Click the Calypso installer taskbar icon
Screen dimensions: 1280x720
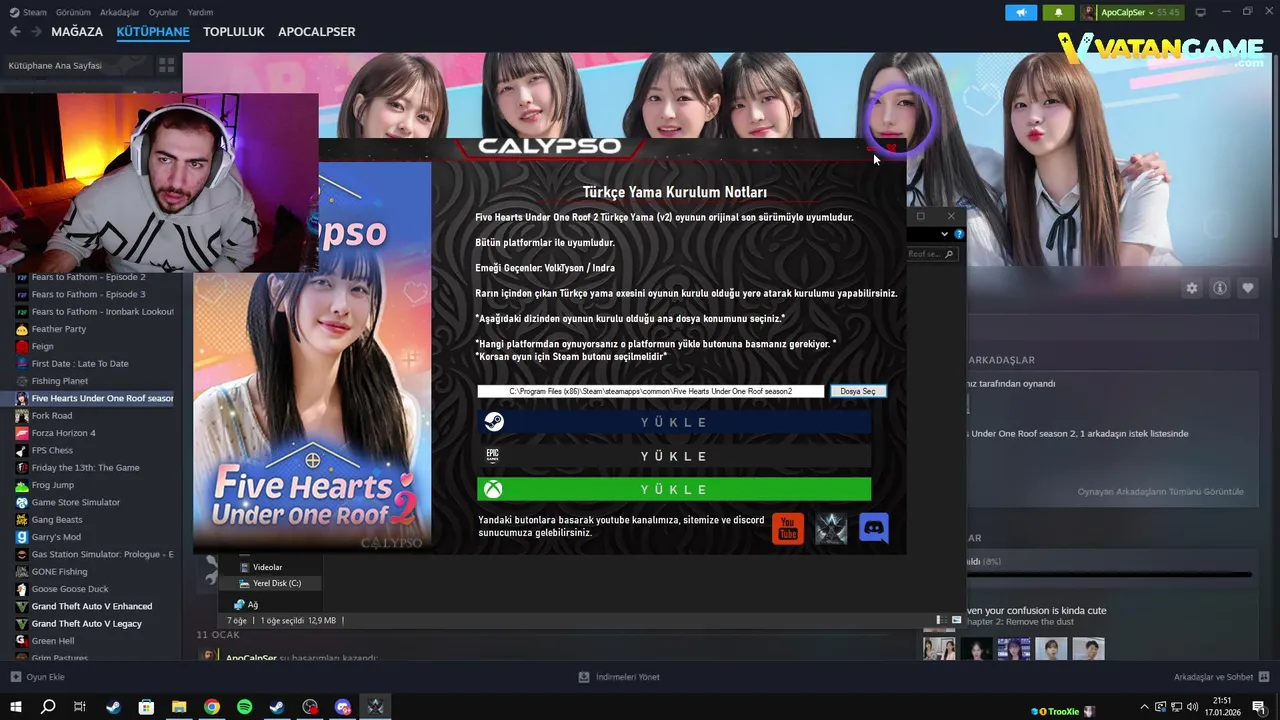coord(376,707)
